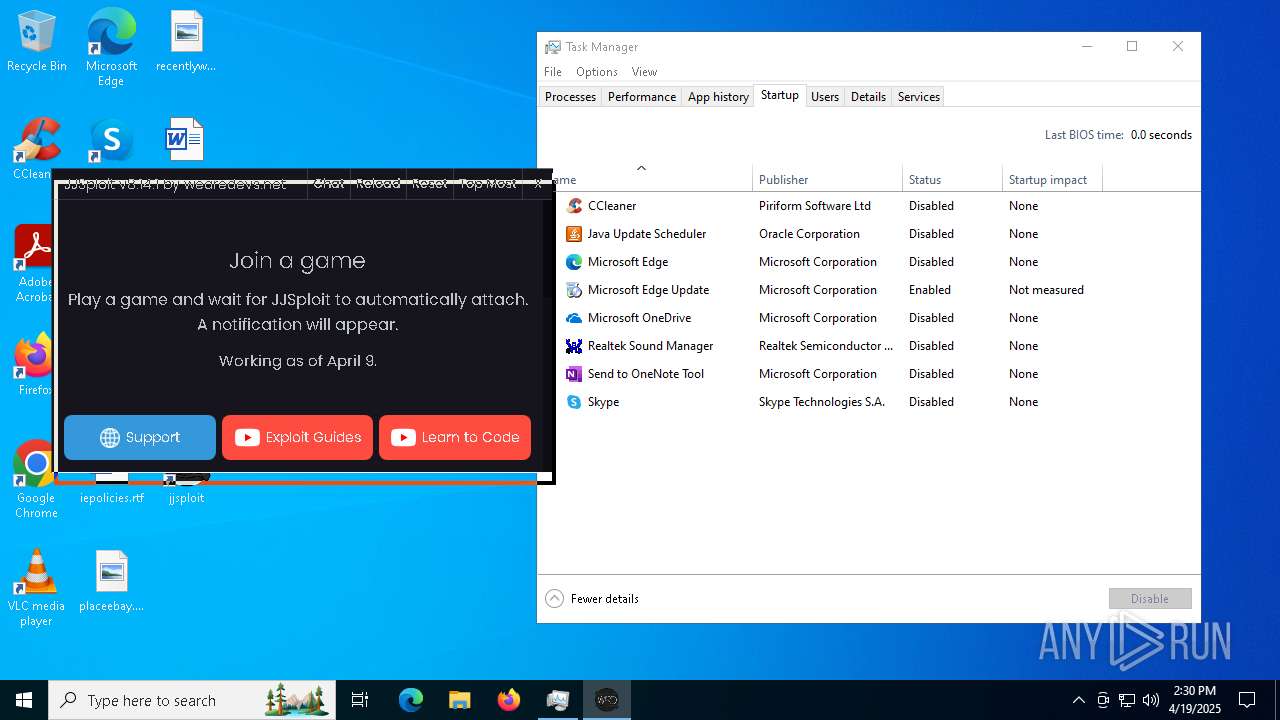Click Skype Technologies S.A. publisher cell

pos(822,402)
